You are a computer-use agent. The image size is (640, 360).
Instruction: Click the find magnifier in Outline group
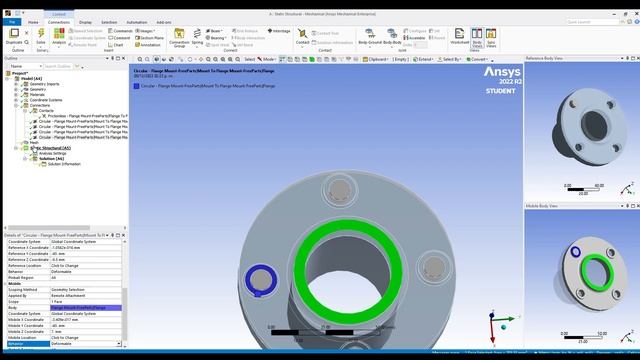pos(27,42)
